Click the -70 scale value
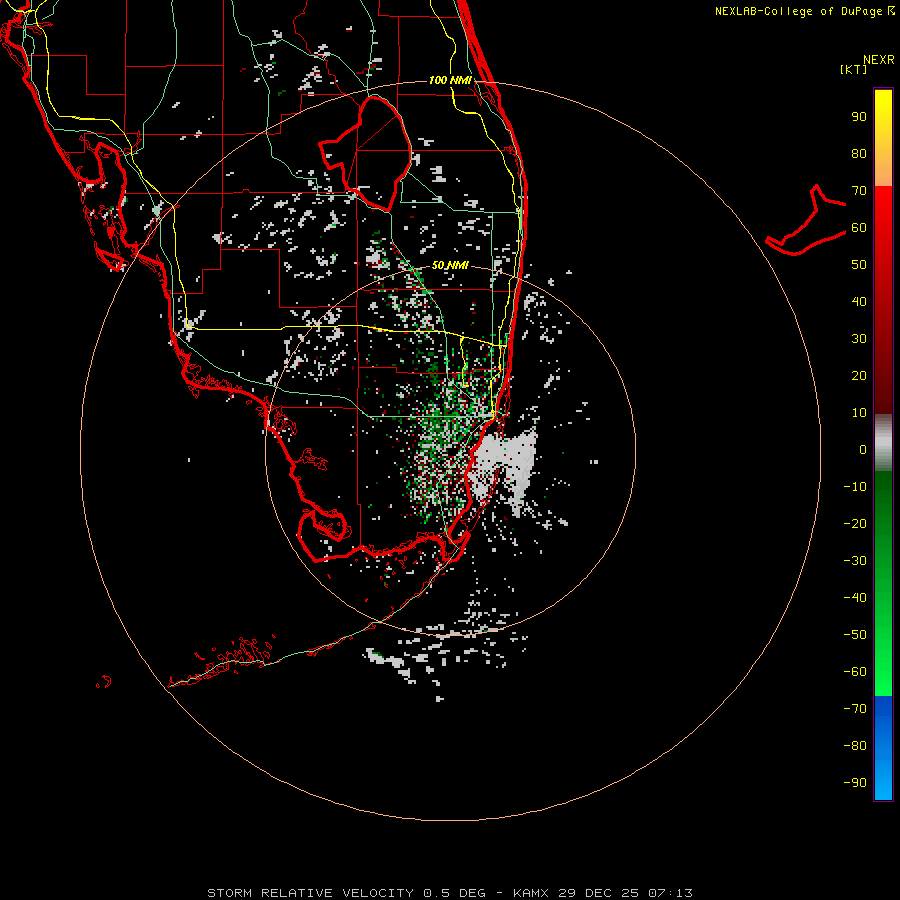900x900 pixels. click(855, 709)
